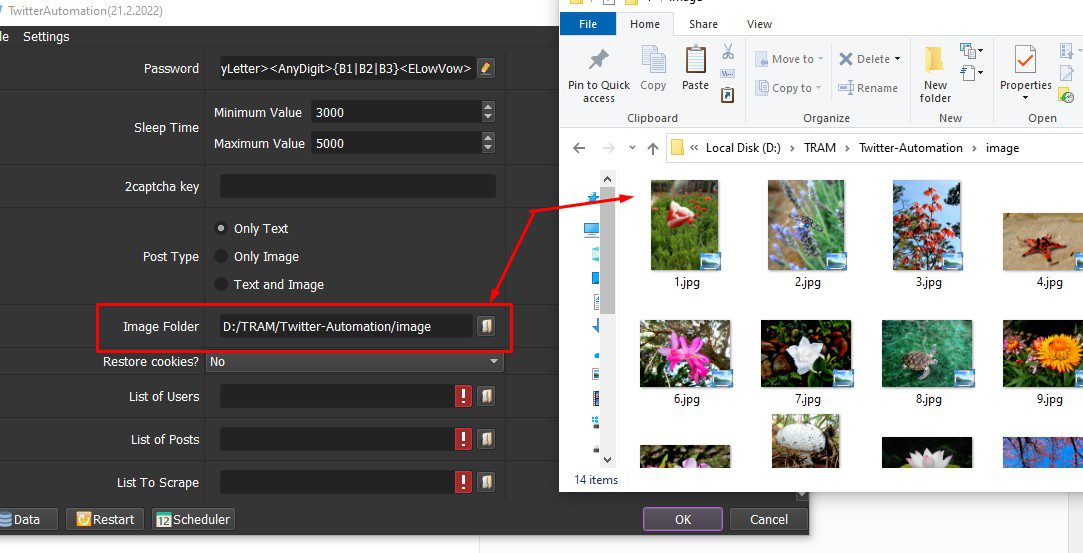Image resolution: width=1083 pixels, height=553 pixels.
Task: Click the Paste icon in Explorer ribbon
Action: [695, 59]
